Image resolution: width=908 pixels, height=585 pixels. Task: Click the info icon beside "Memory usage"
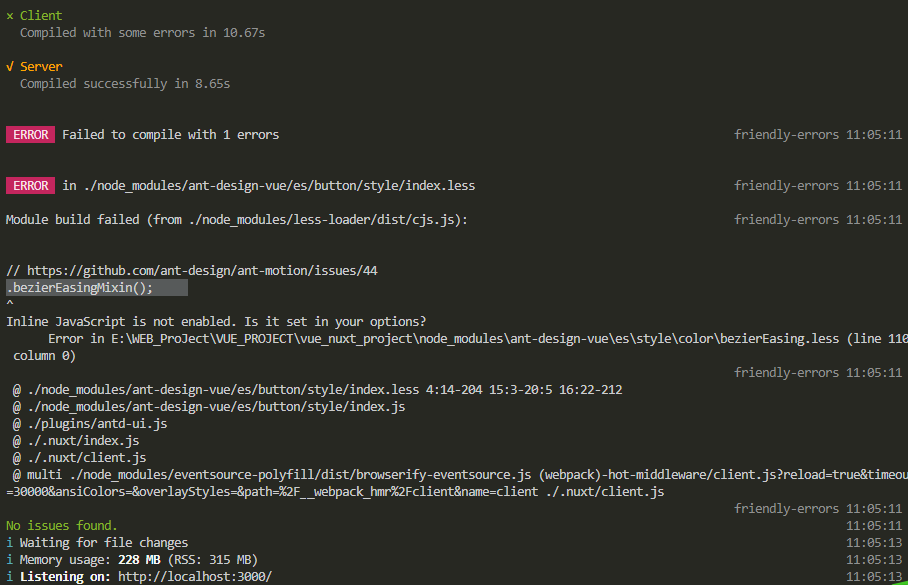point(10,560)
